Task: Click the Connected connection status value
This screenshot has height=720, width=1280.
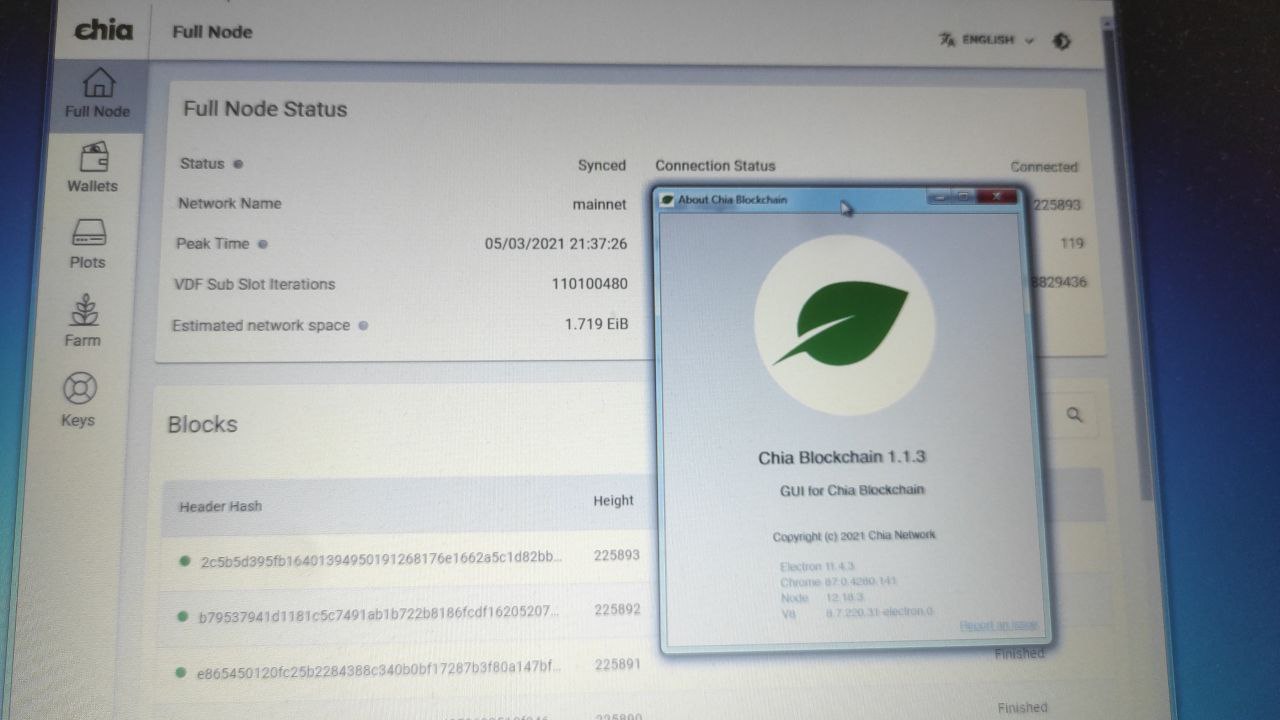Action: pyautogui.click(x=1044, y=167)
